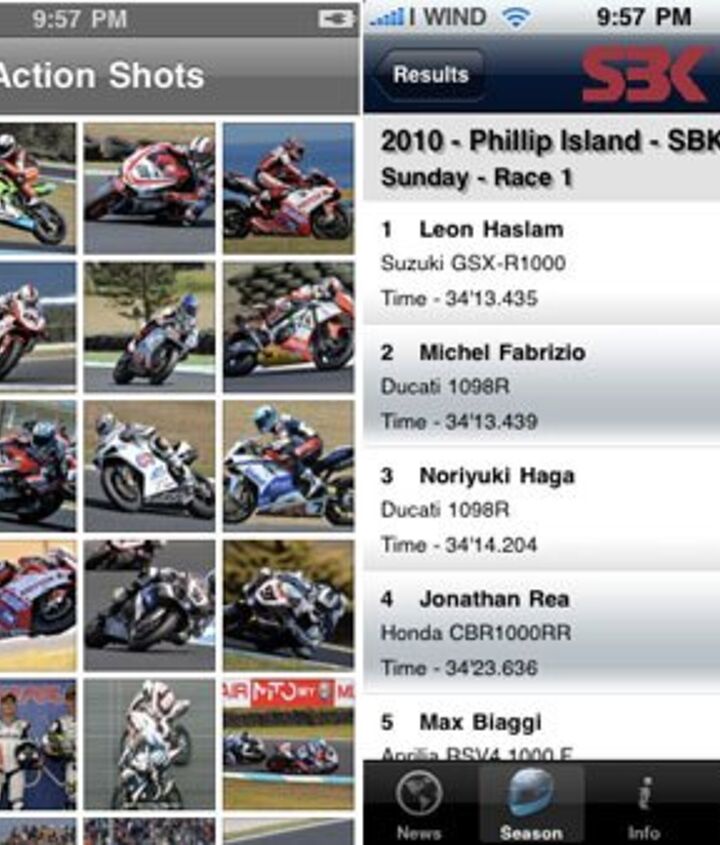Select Michel Fabrizio result entry

coord(542,386)
